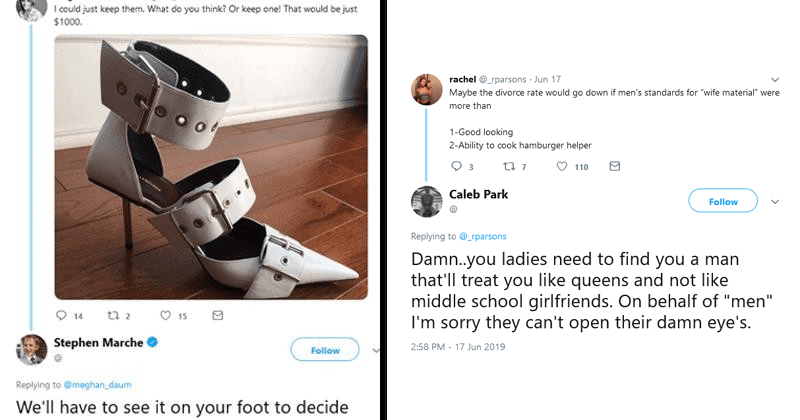Open rachel's profile picture
Viewport: 800px width, 420px height.
click(x=427, y=88)
